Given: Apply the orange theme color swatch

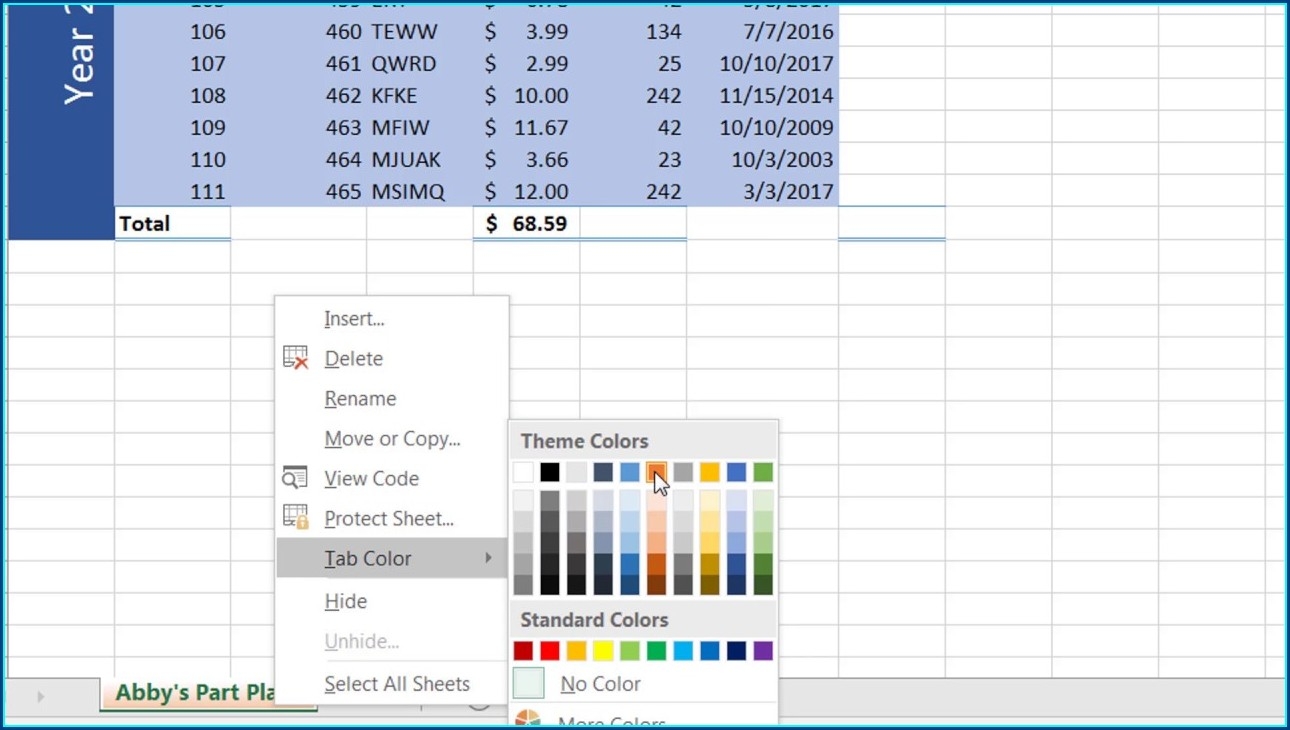Looking at the screenshot, I should pos(656,472).
